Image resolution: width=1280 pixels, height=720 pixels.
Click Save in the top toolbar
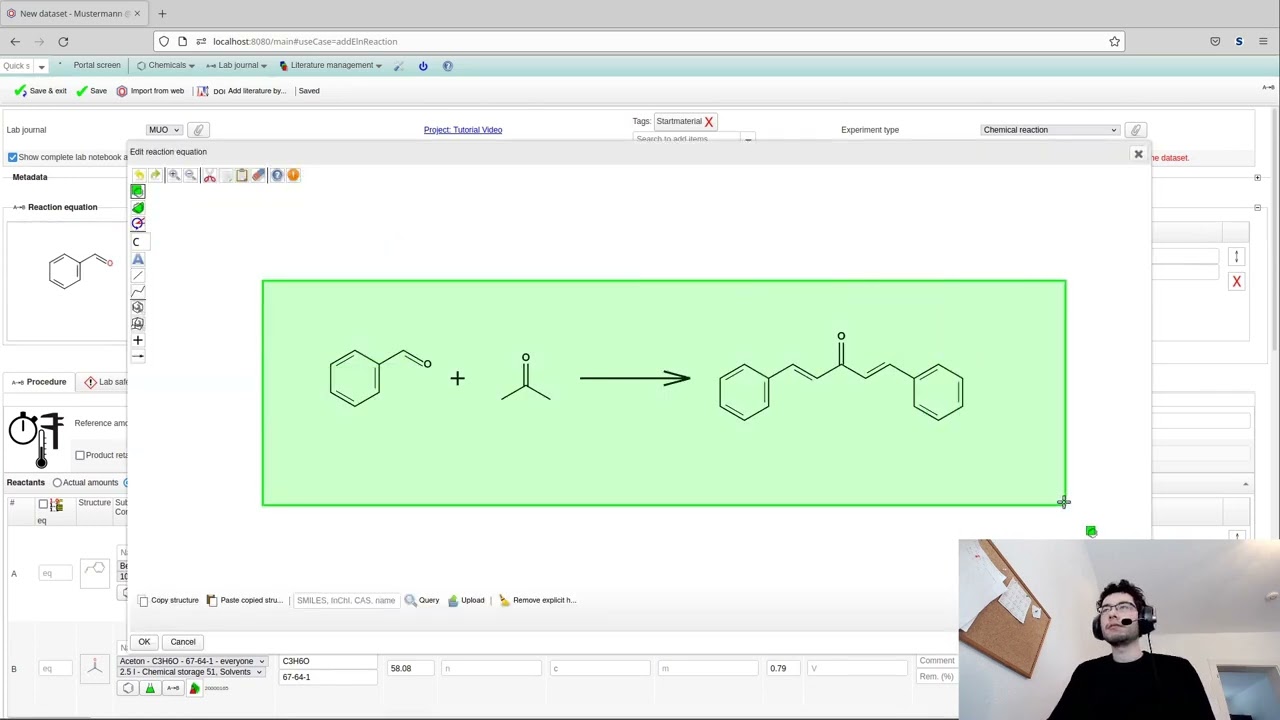click(91, 91)
